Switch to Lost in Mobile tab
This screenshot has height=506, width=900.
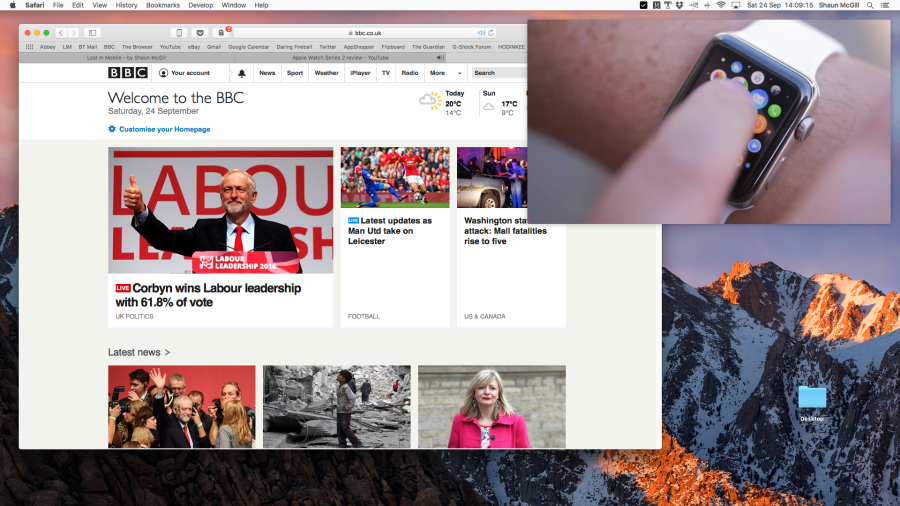point(126,57)
